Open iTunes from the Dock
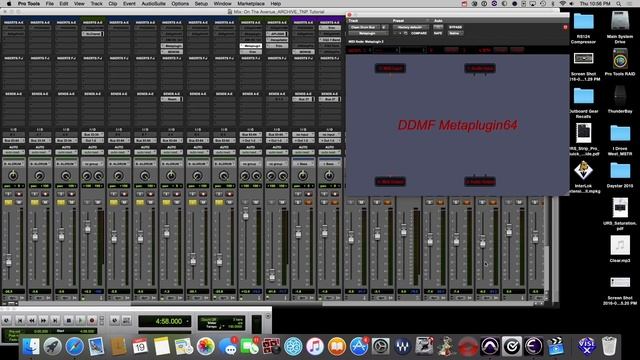 (315, 347)
